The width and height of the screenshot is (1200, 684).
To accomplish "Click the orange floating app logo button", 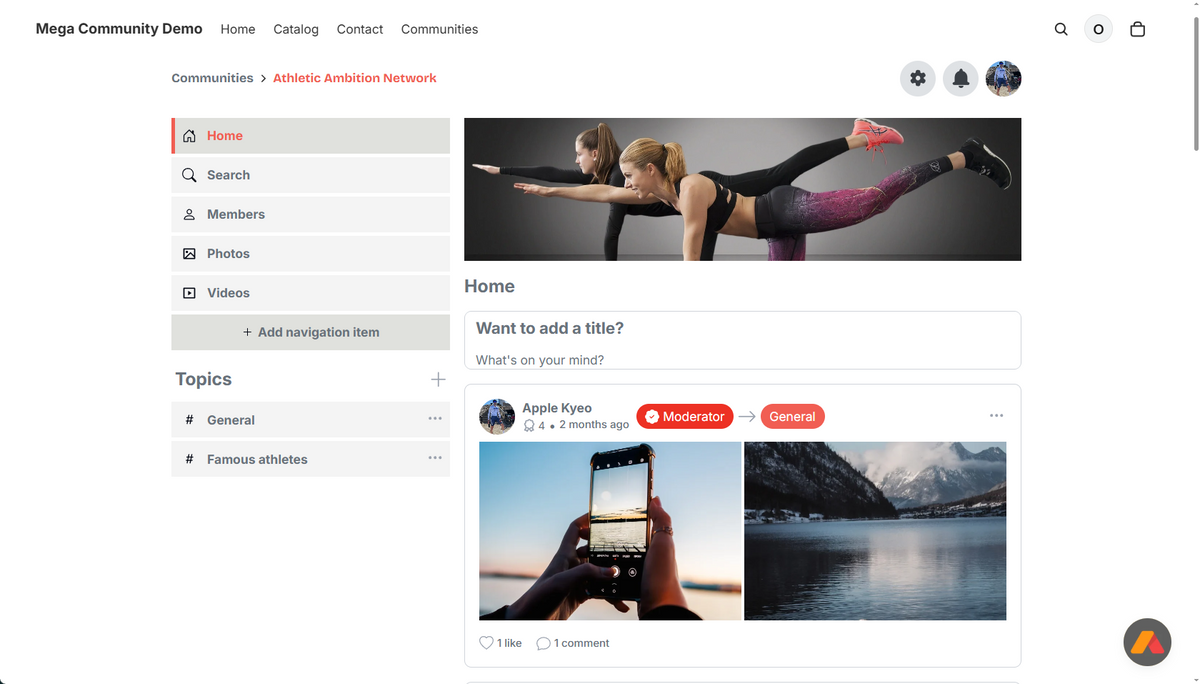I will (x=1147, y=642).
